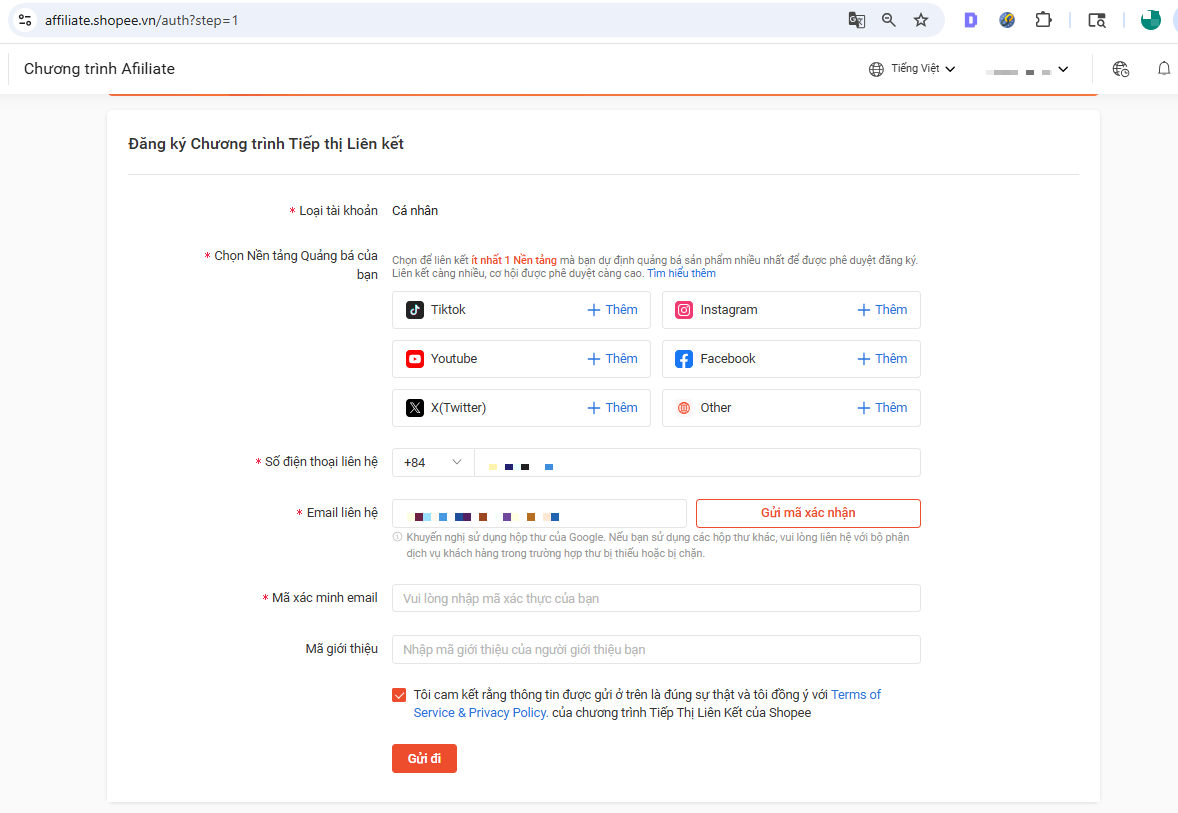1178x813 pixels.
Task: Add Other platform via Thêm
Action: (882, 407)
